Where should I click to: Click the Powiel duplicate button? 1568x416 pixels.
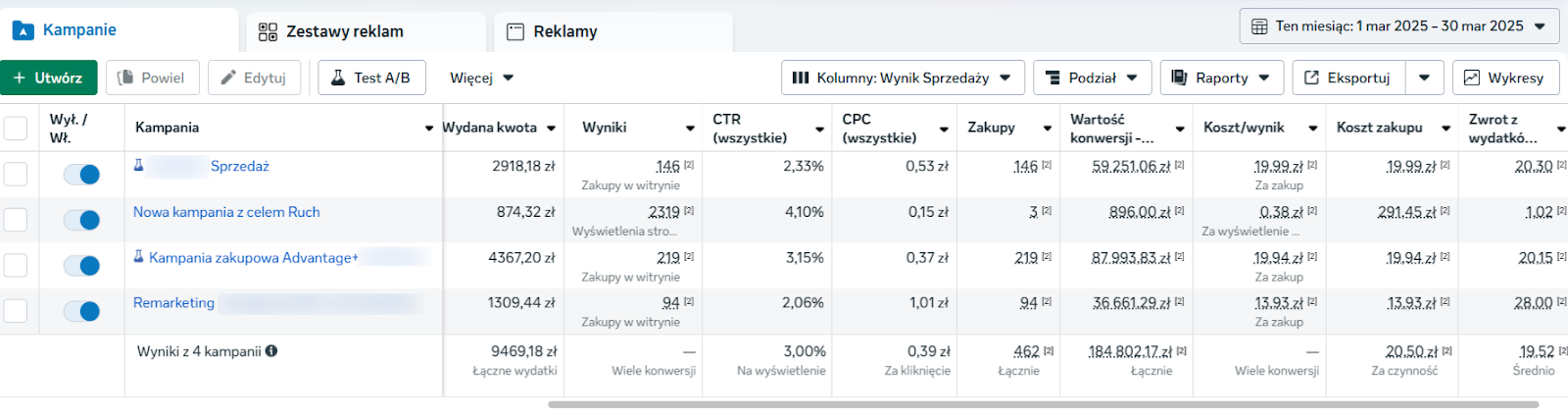click(152, 78)
